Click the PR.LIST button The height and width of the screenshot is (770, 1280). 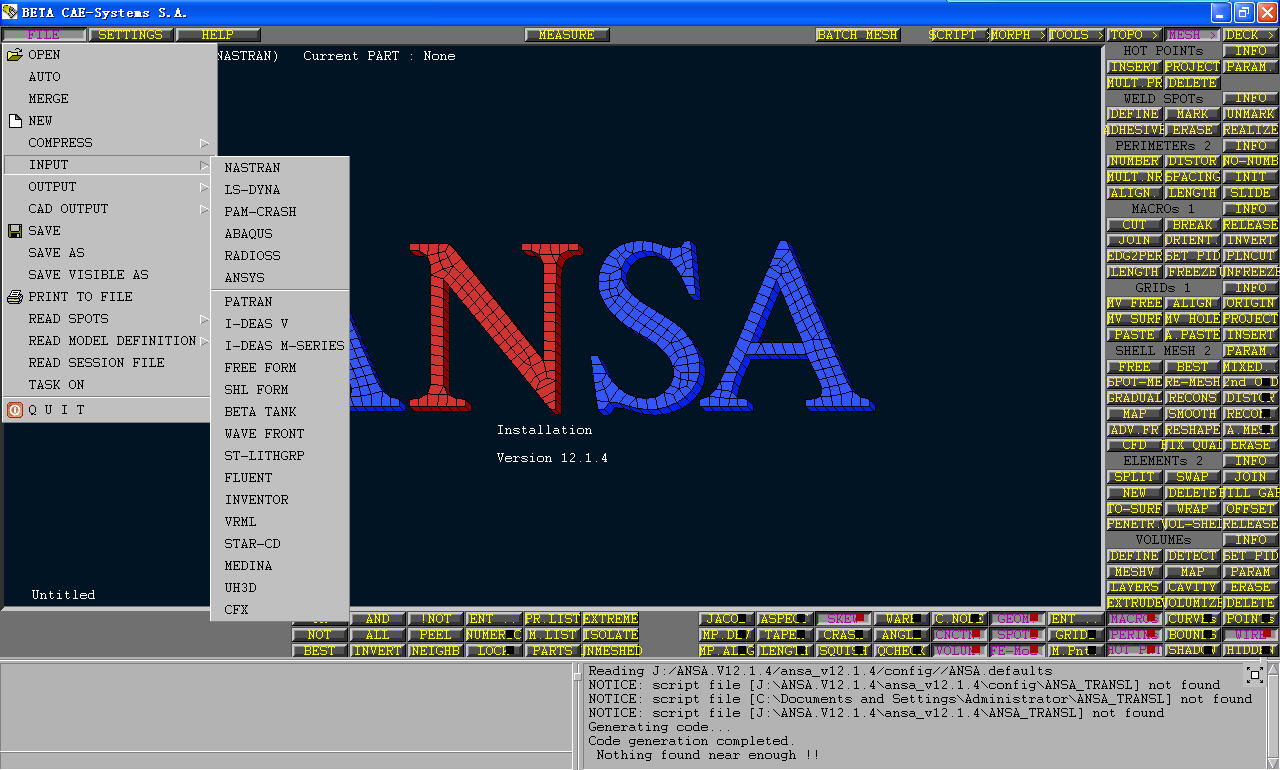(552, 619)
